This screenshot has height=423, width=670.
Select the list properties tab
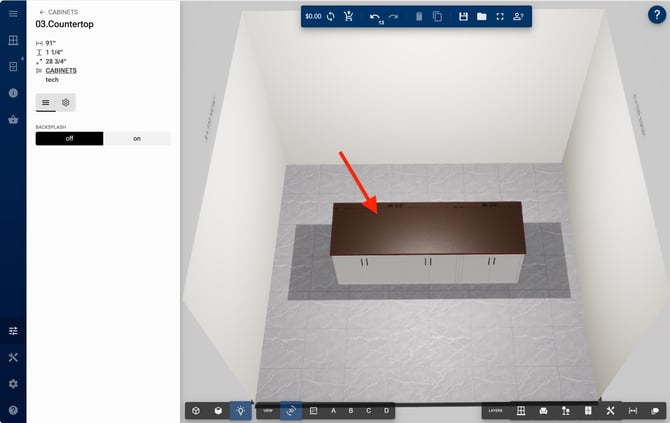coord(46,102)
